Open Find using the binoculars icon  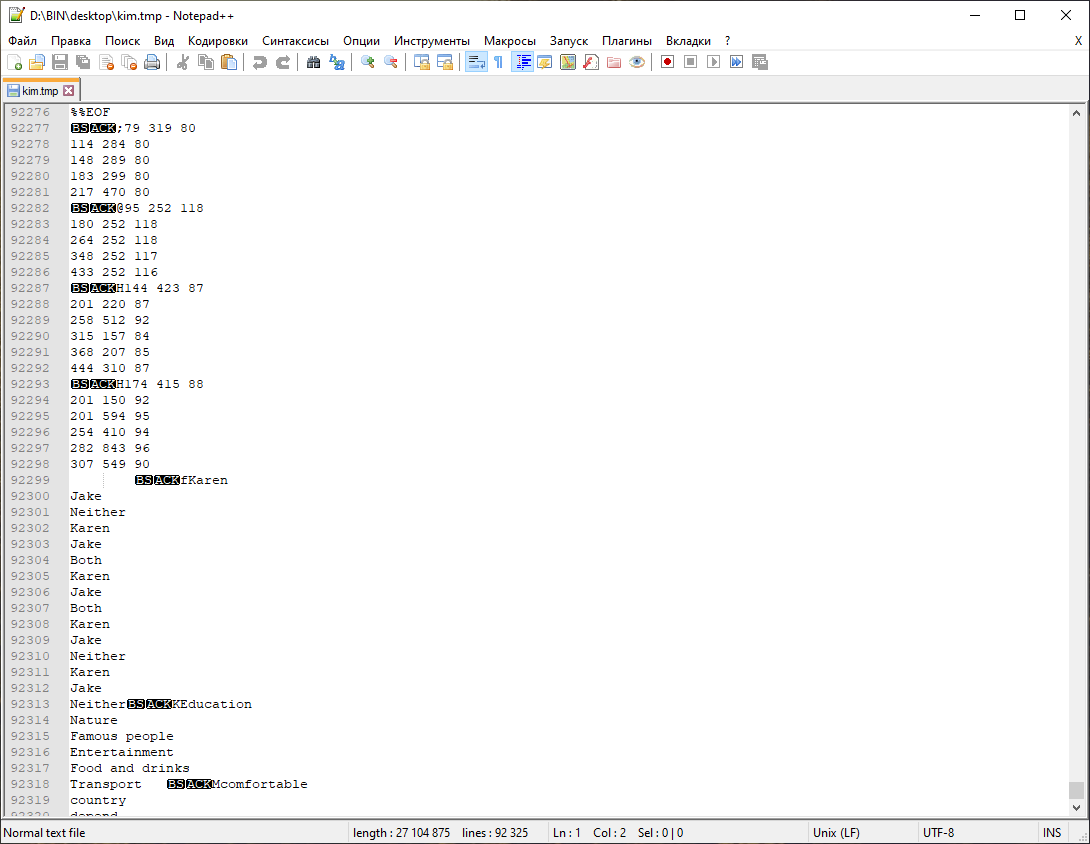point(314,63)
